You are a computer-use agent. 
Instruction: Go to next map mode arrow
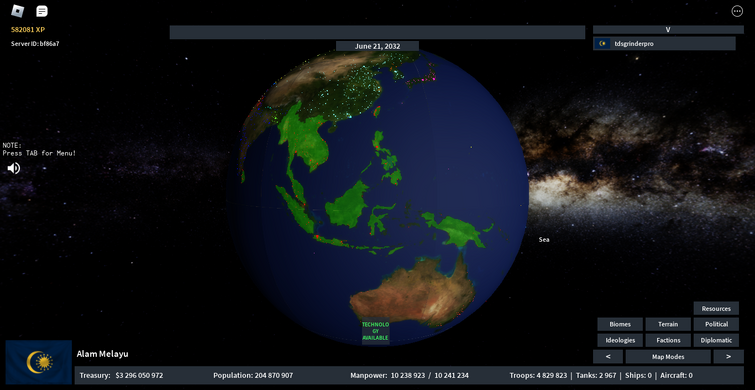click(728, 357)
